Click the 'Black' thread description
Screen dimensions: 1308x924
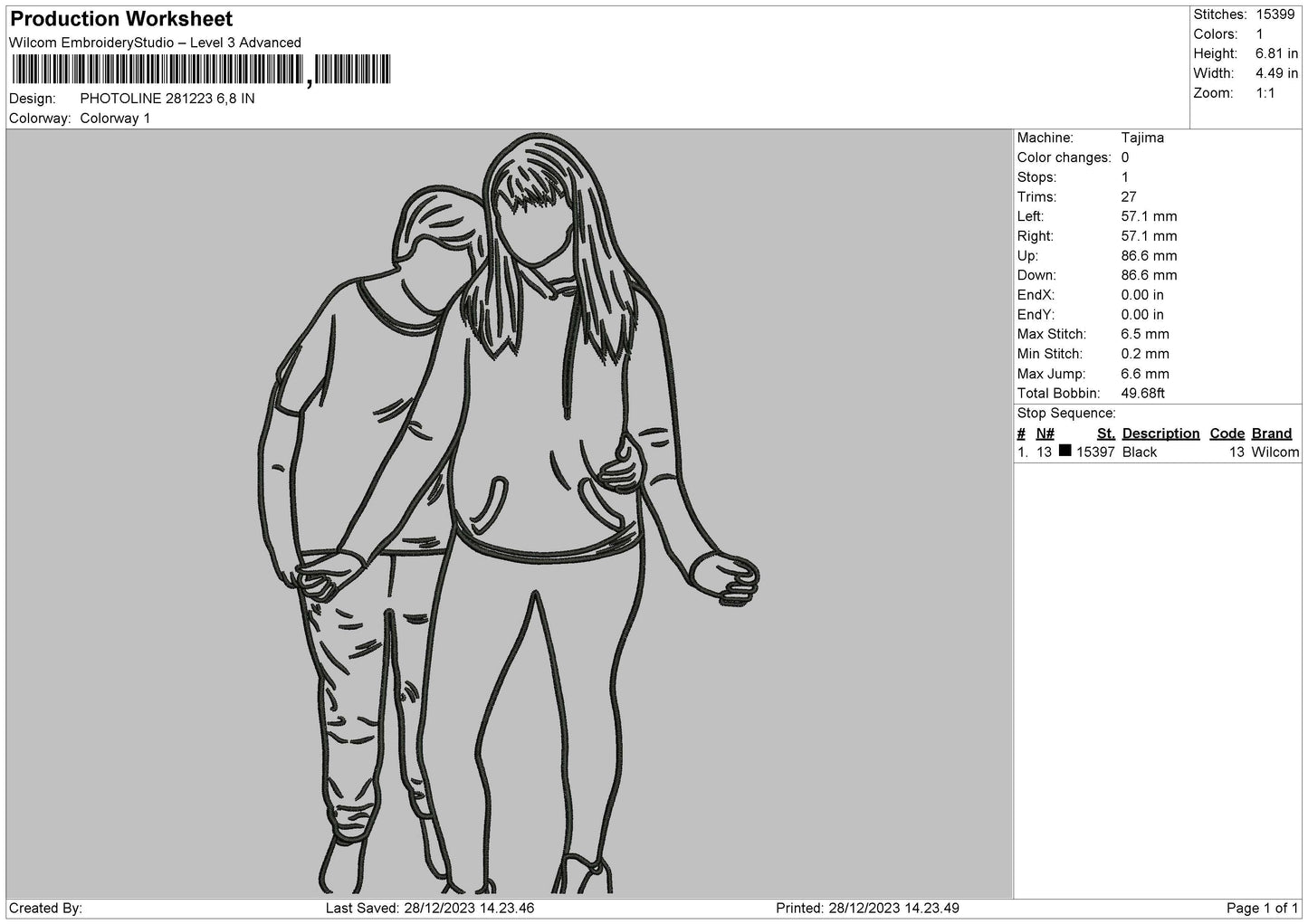(x=1140, y=452)
